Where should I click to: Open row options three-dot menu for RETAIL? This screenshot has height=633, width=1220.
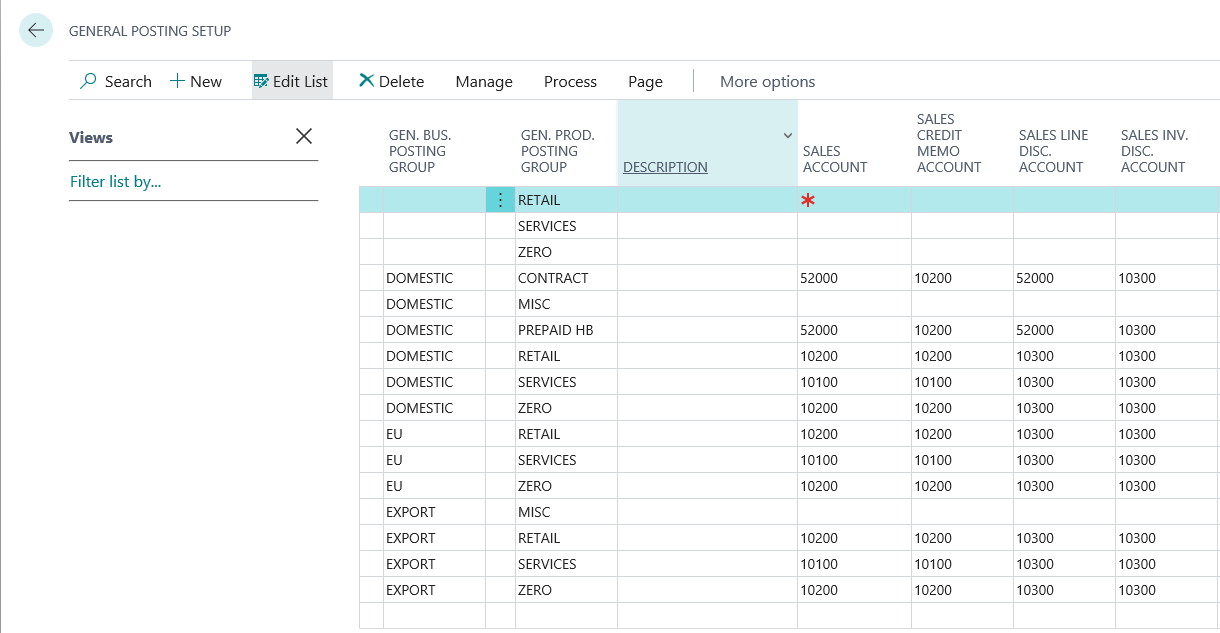[x=500, y=200]
